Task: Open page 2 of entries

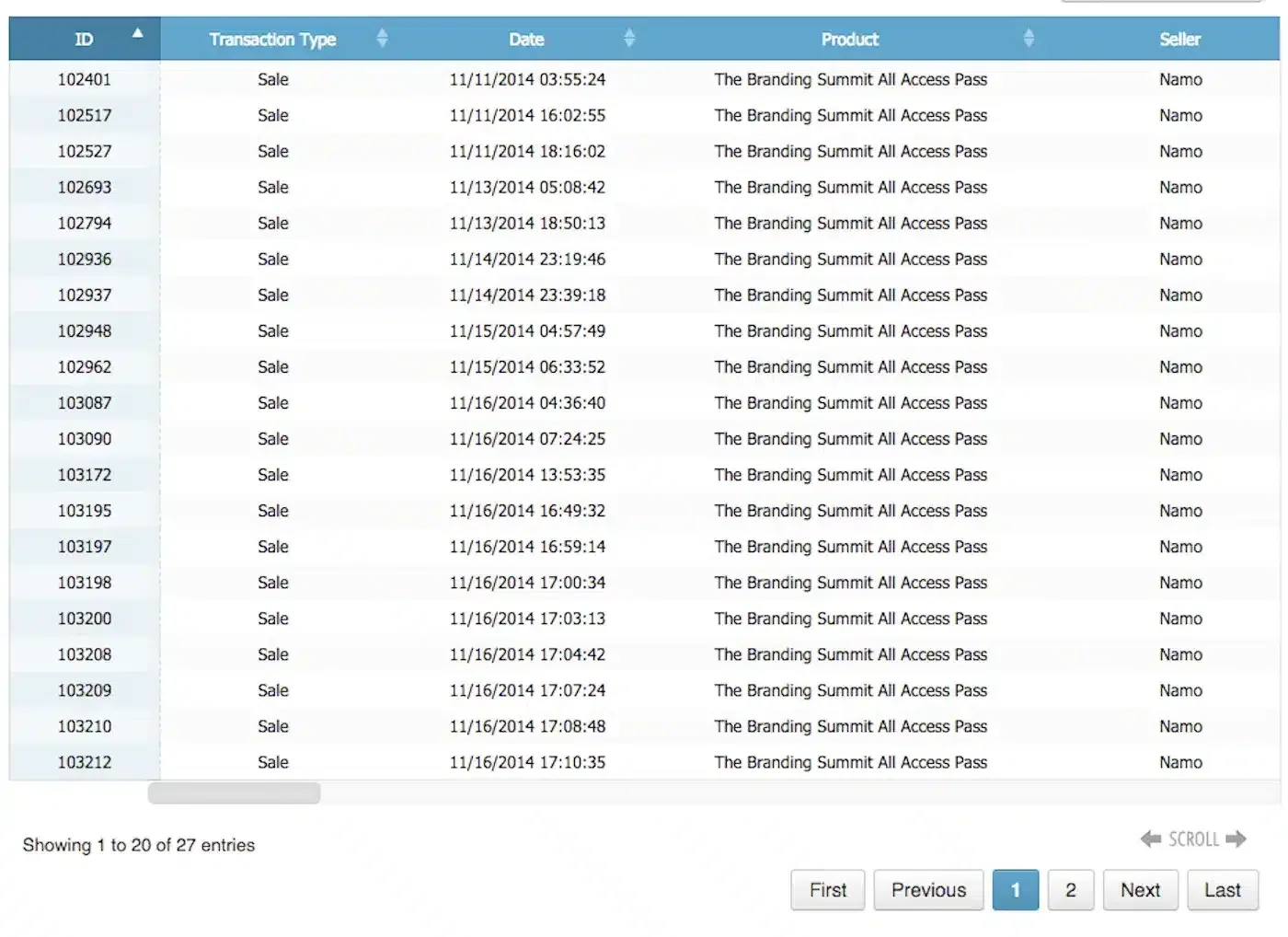Action: click(1071, 890)
